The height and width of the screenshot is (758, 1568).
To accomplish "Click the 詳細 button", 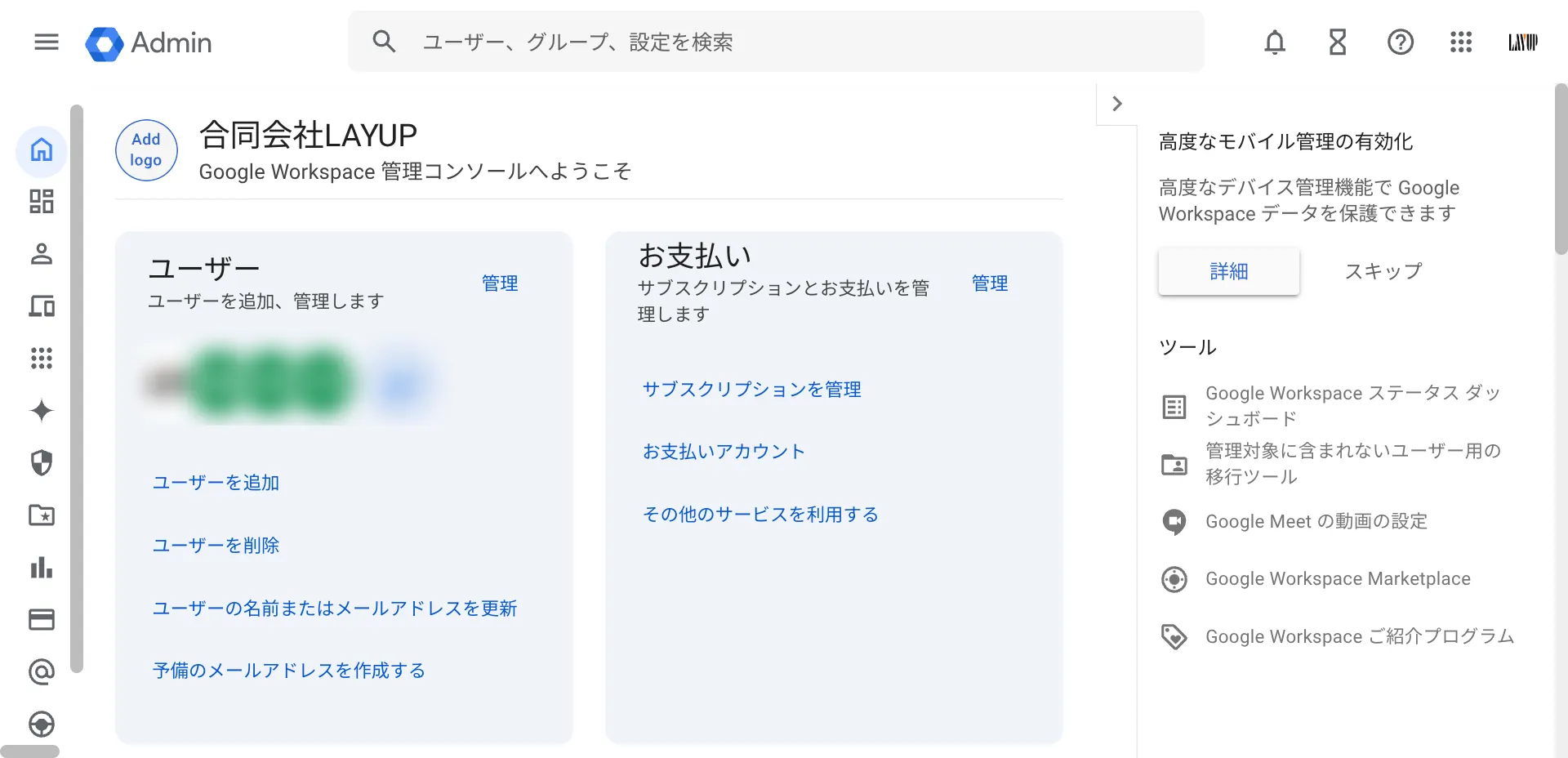I will pos(1228,271).
